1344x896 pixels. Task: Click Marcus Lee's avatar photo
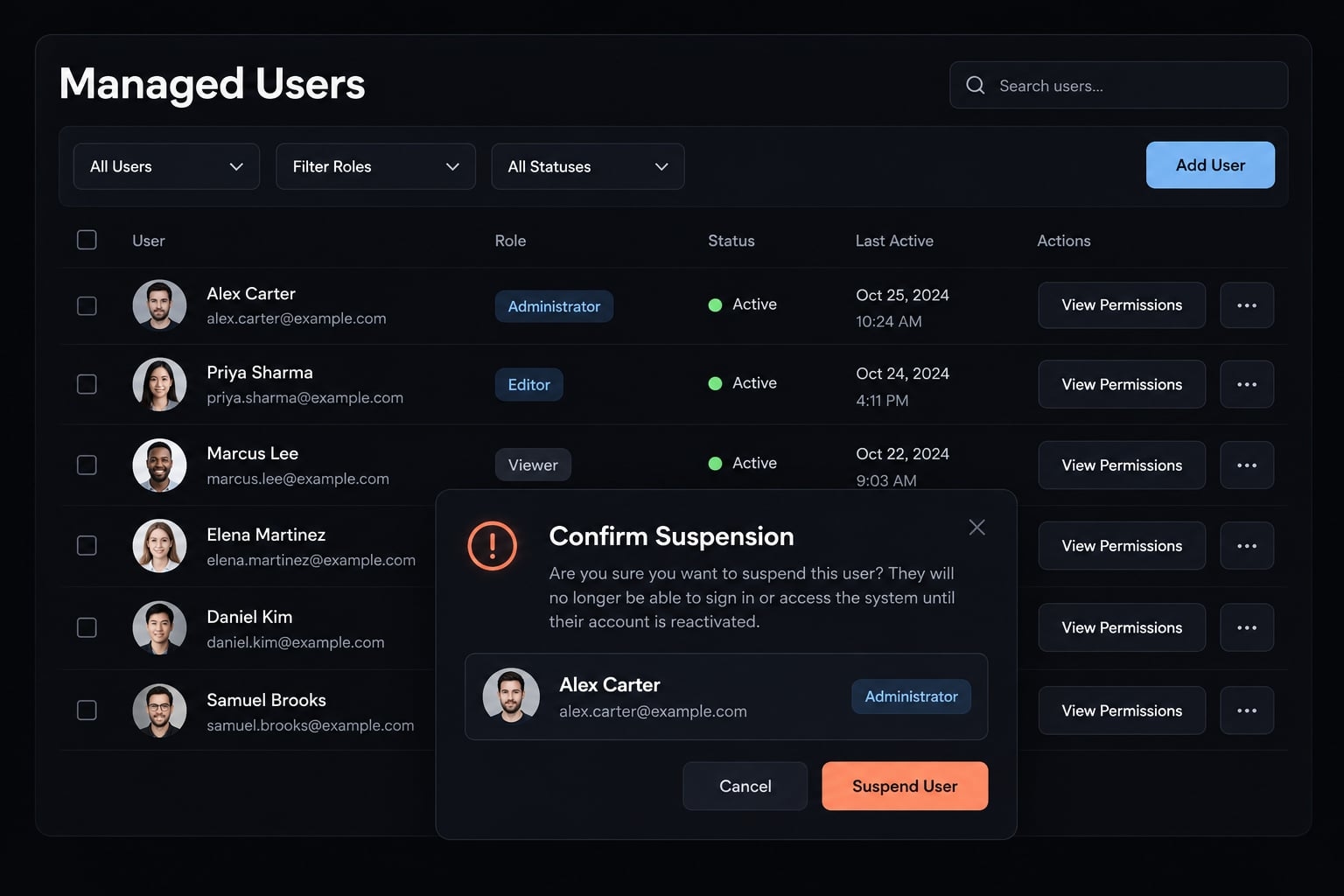tap(159, 465)
